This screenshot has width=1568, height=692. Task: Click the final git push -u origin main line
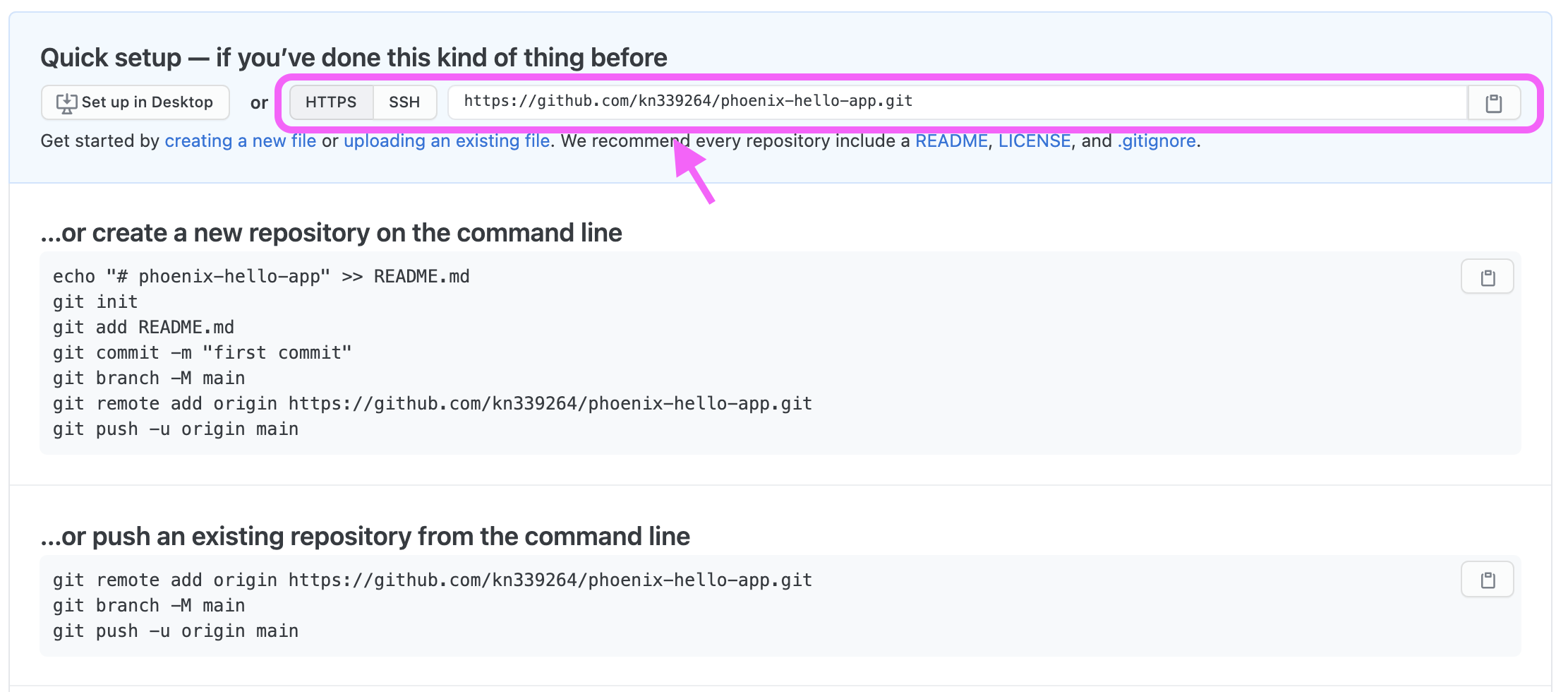(176, 631)
